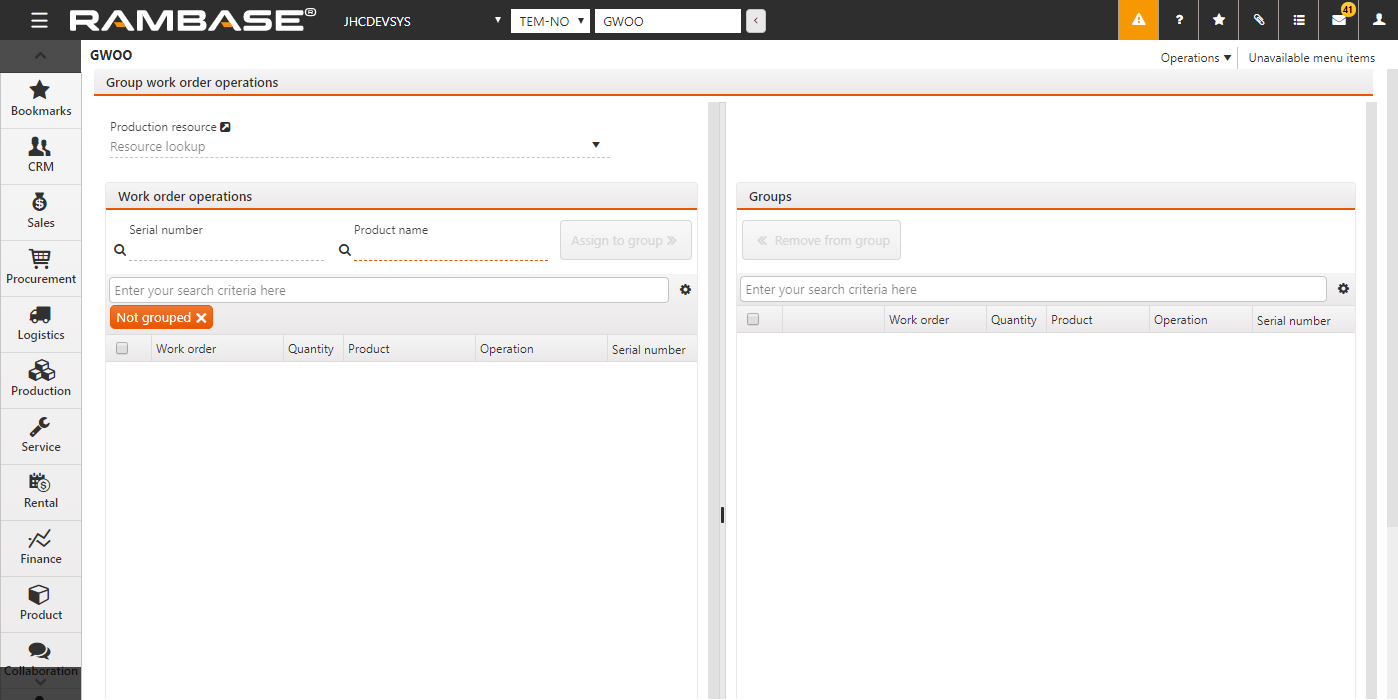Open the help question mark icon
Screen dimensions: 1398x700
click(x=1178, y=20)
